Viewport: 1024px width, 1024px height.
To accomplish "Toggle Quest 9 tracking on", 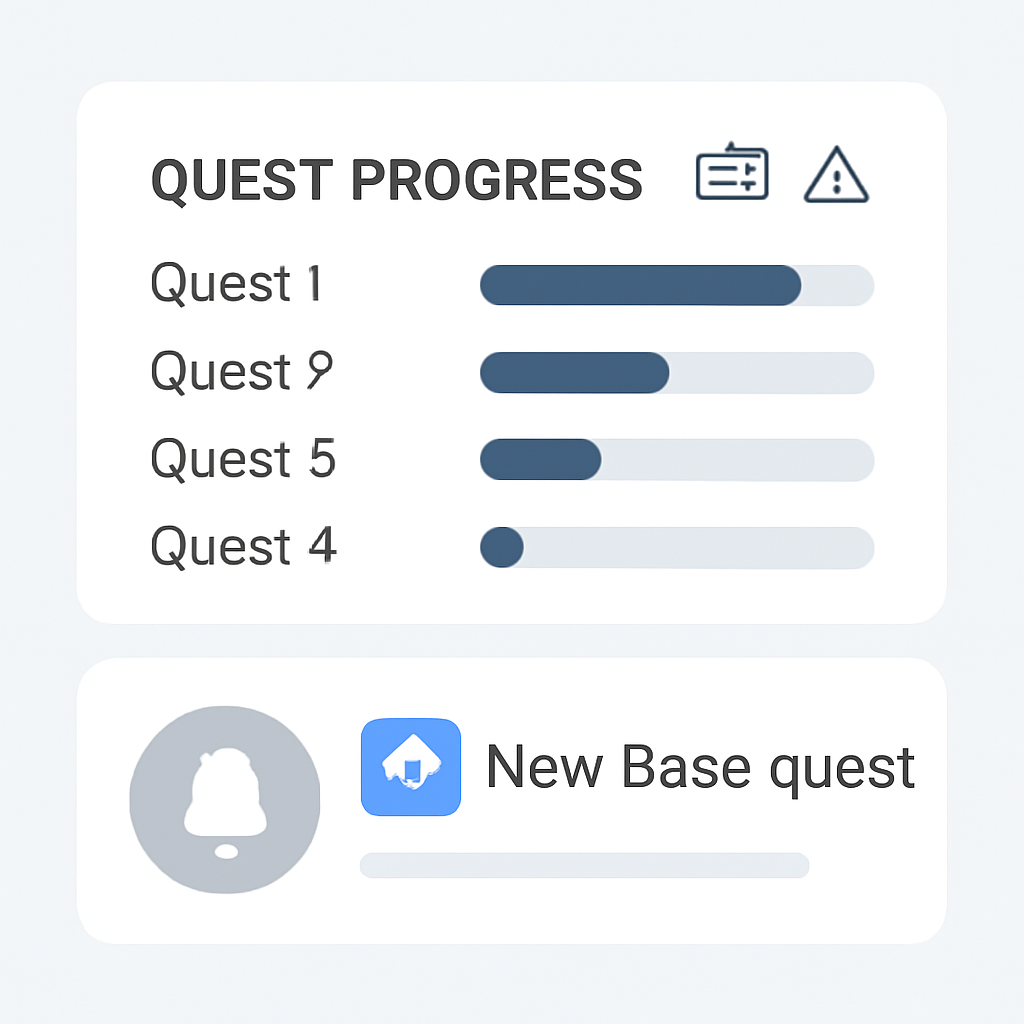I will pyautogui.click(x=677, y=373).
